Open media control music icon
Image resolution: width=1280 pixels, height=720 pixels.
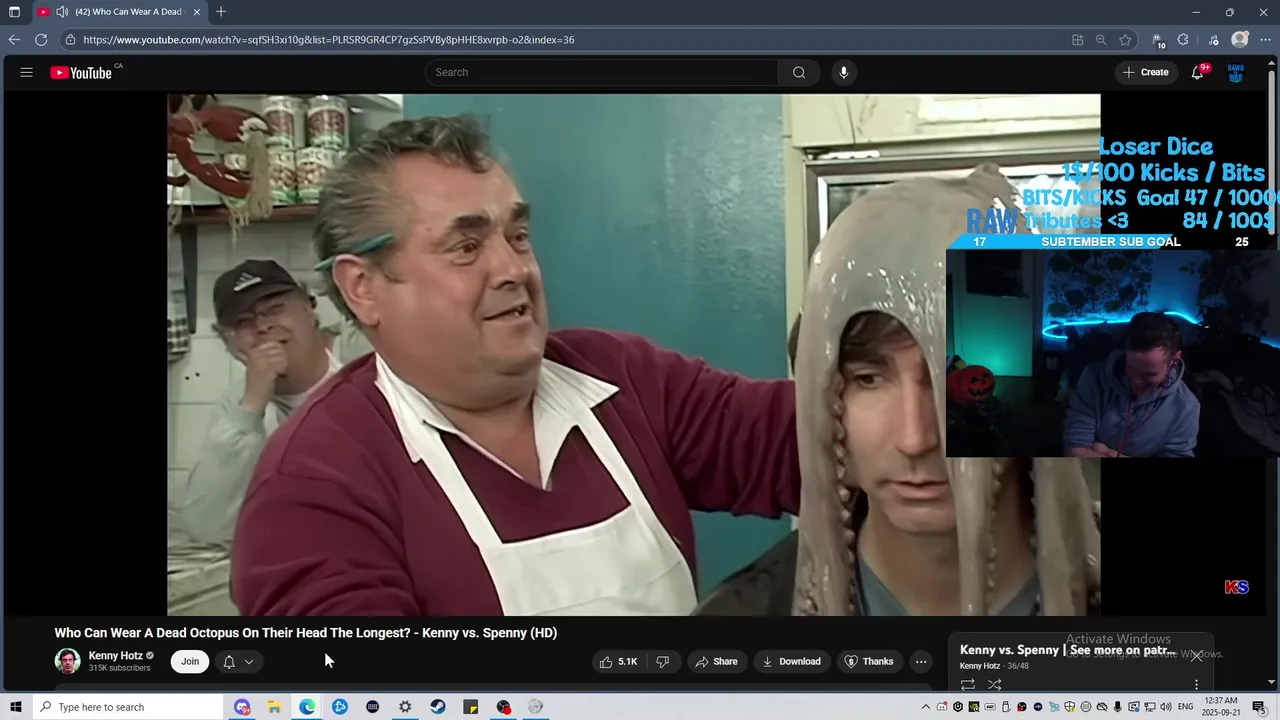[1214, 40]
